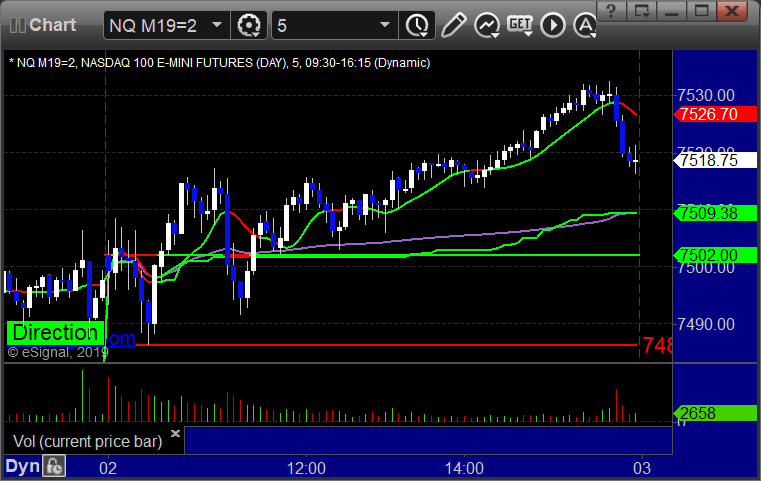Click into the interval field showing 5

pos(334,25)
